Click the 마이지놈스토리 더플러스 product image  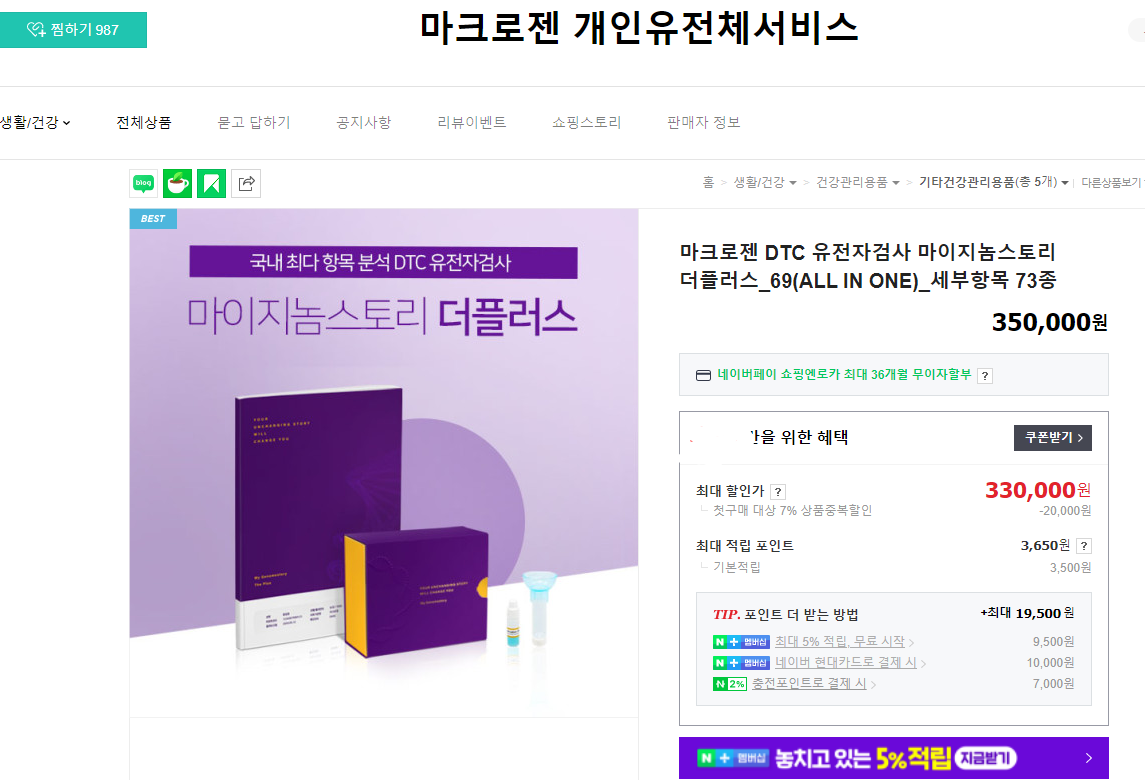click(x=384, y=463)
